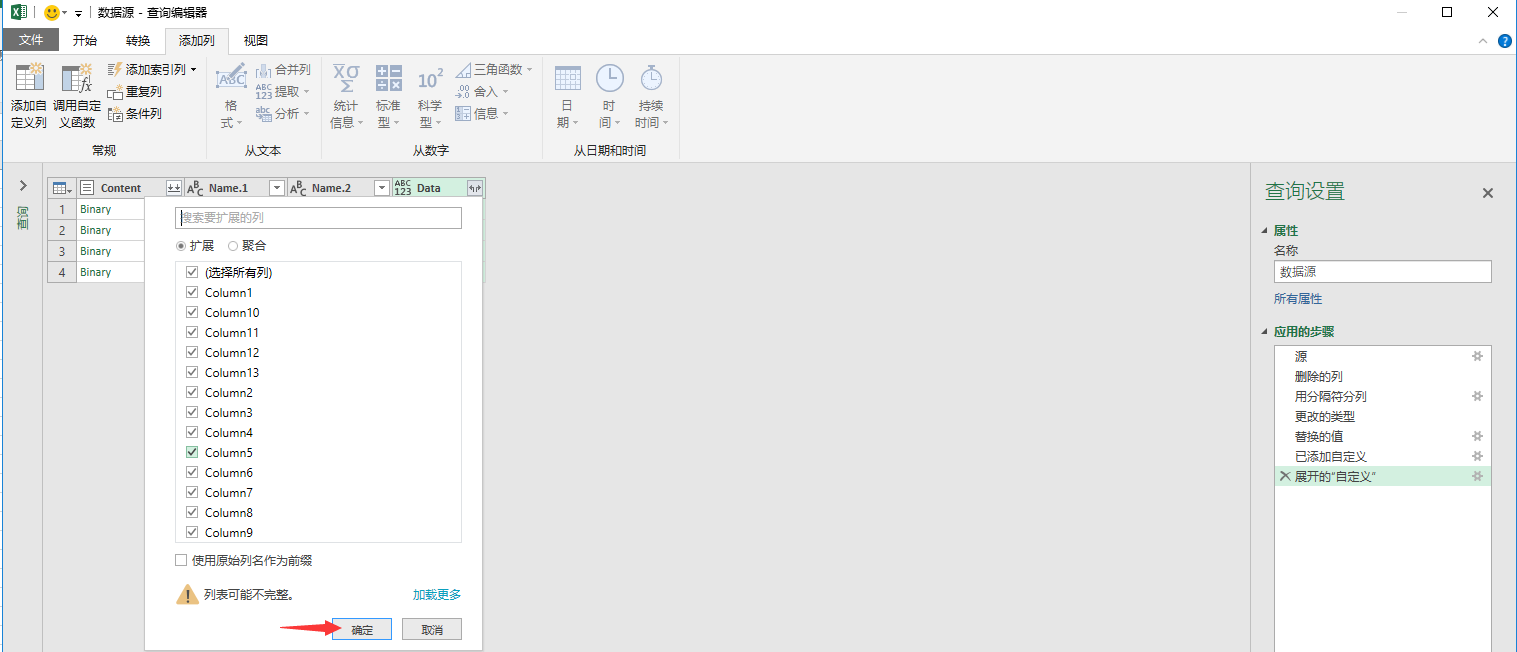Click Conditional Column (条件列) icon

click(114, 113)
